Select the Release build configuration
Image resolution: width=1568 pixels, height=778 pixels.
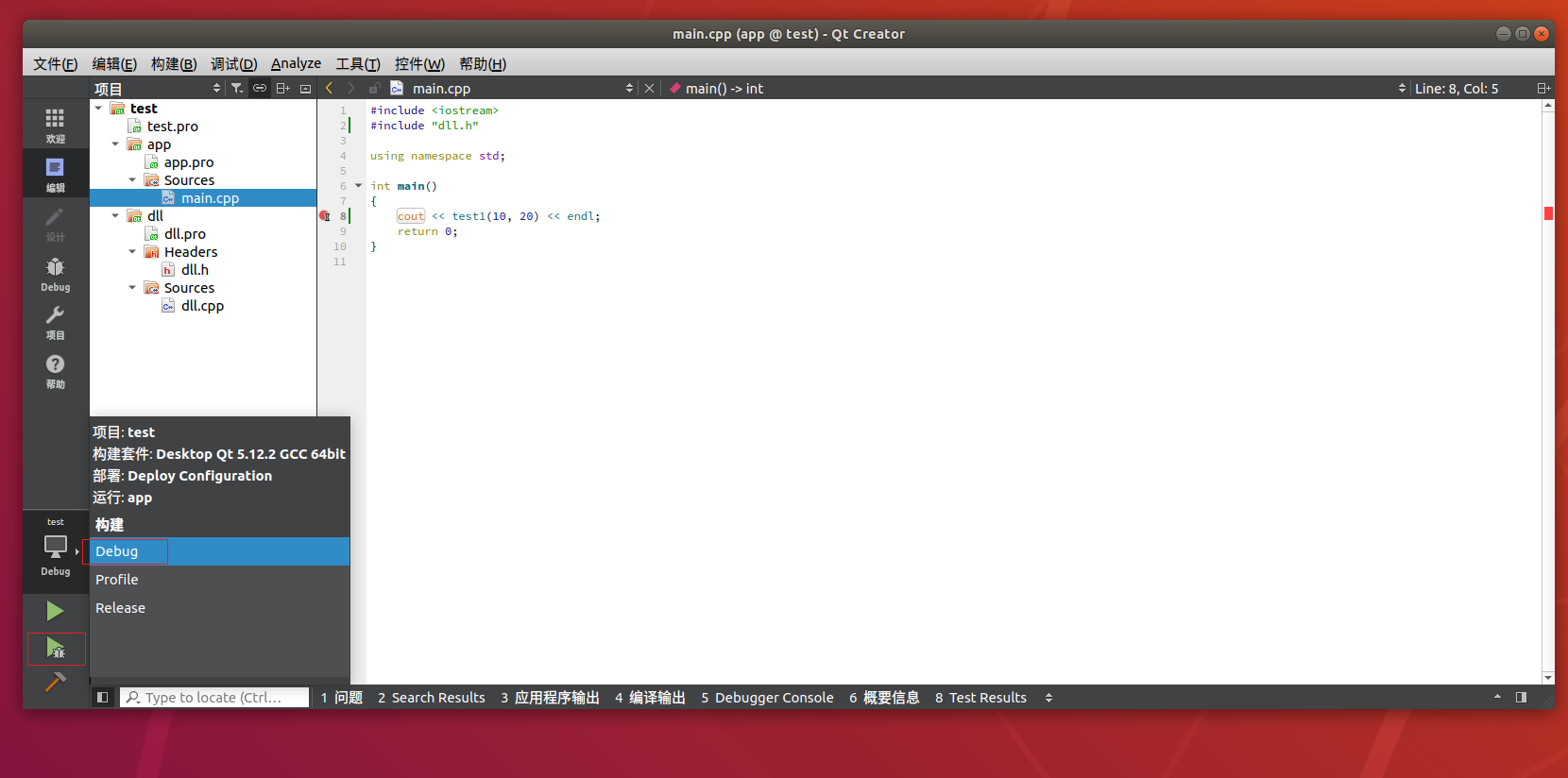pos(220,608)
